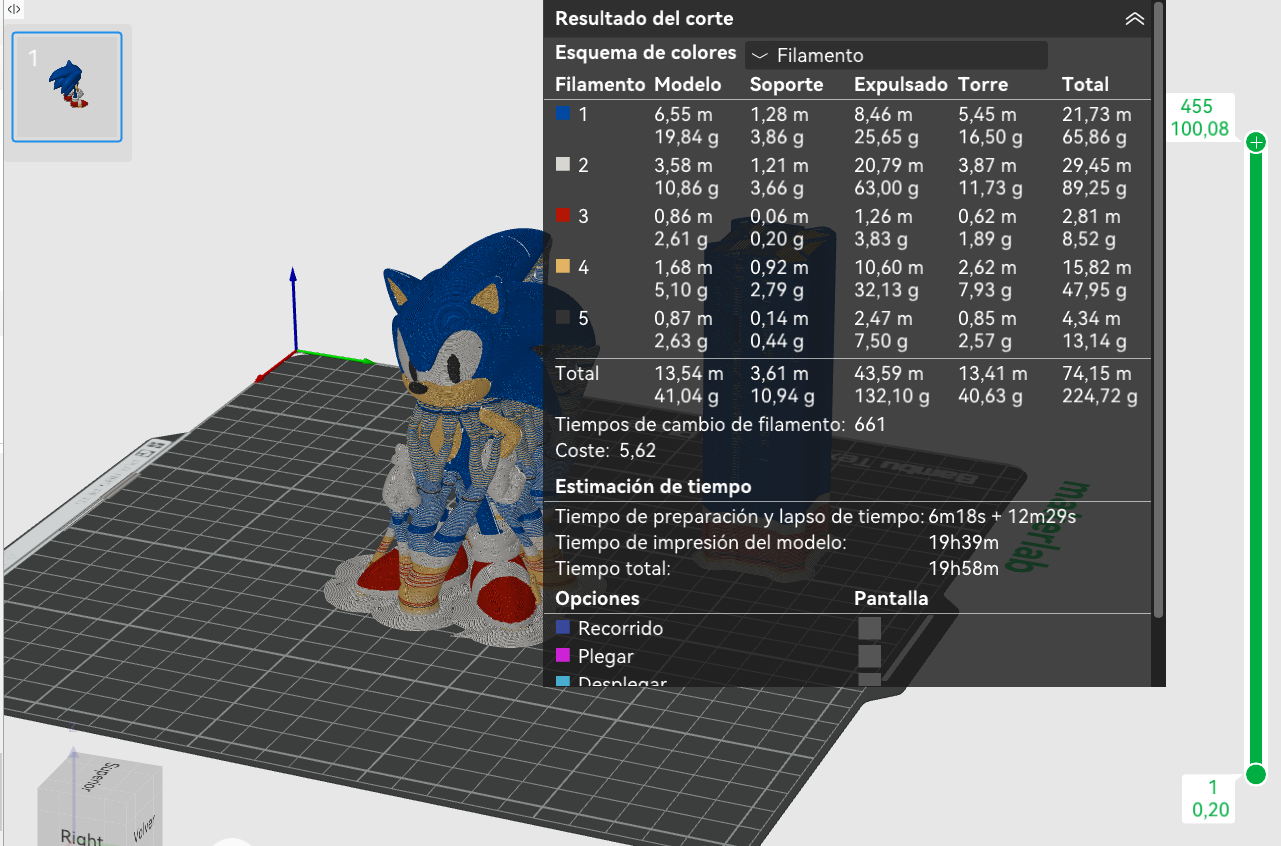Viewport: 1281px width, 846px height.
Task: Click filament change count 661
Action: [870, 425]
